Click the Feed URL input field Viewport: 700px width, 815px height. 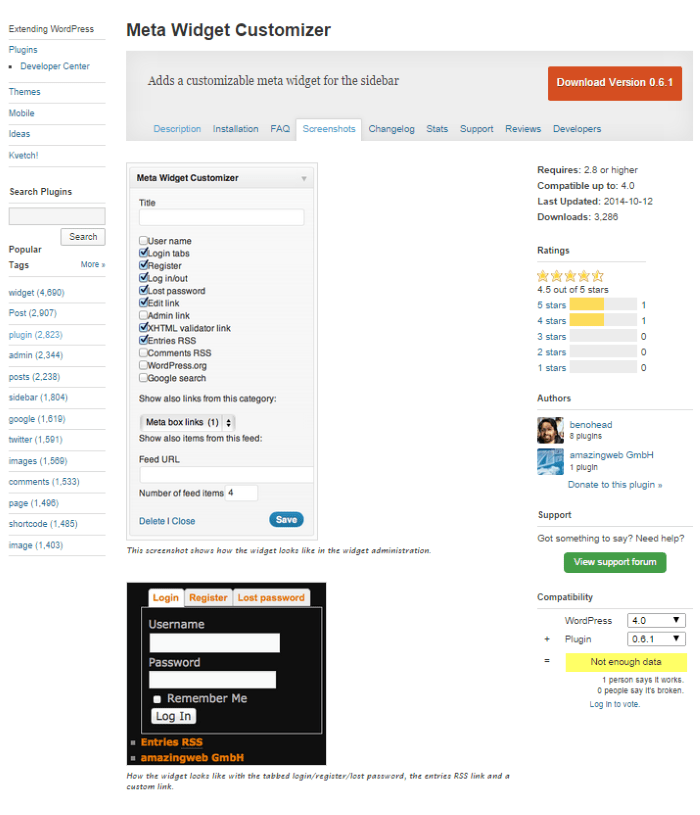(226, 475)
